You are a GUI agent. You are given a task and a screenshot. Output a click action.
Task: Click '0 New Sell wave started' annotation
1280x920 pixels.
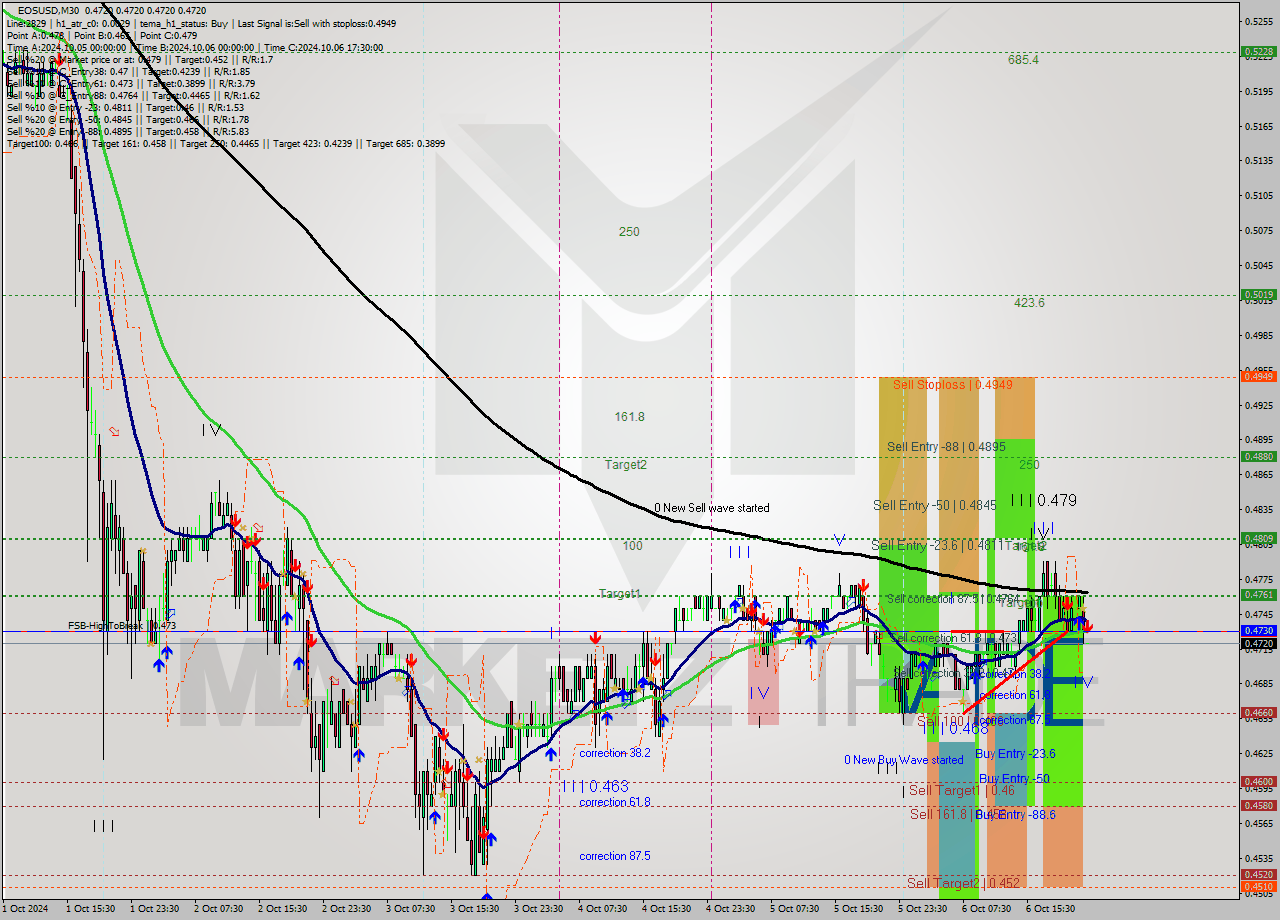(712, 508)
